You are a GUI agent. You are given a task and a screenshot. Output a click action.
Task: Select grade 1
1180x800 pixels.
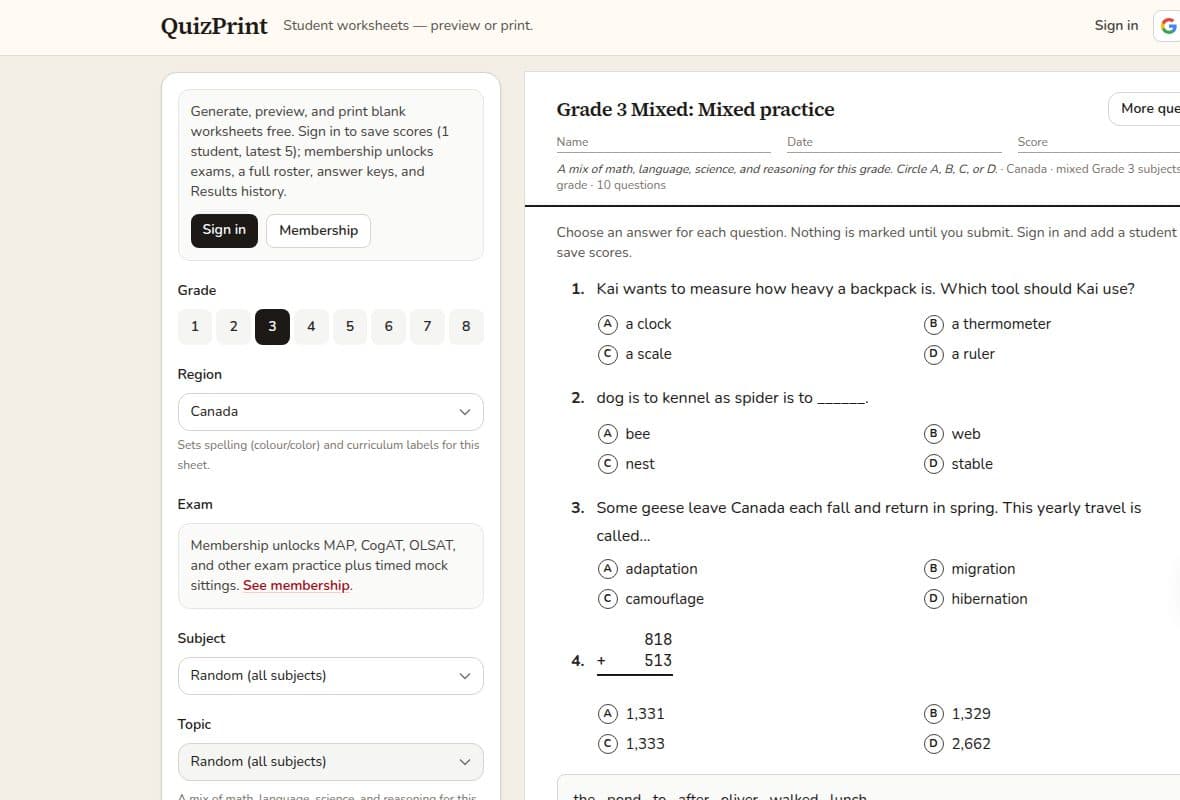(x=195, y=327)
